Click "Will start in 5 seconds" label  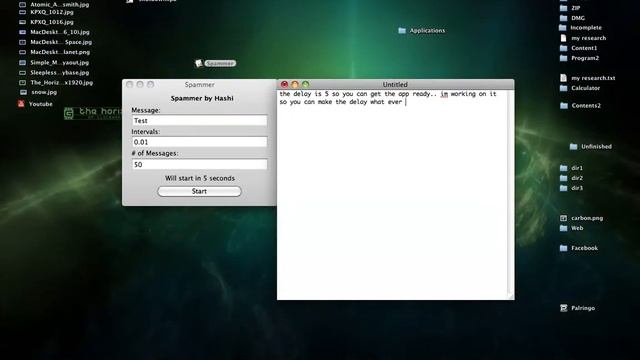click(x=200, y=178)
